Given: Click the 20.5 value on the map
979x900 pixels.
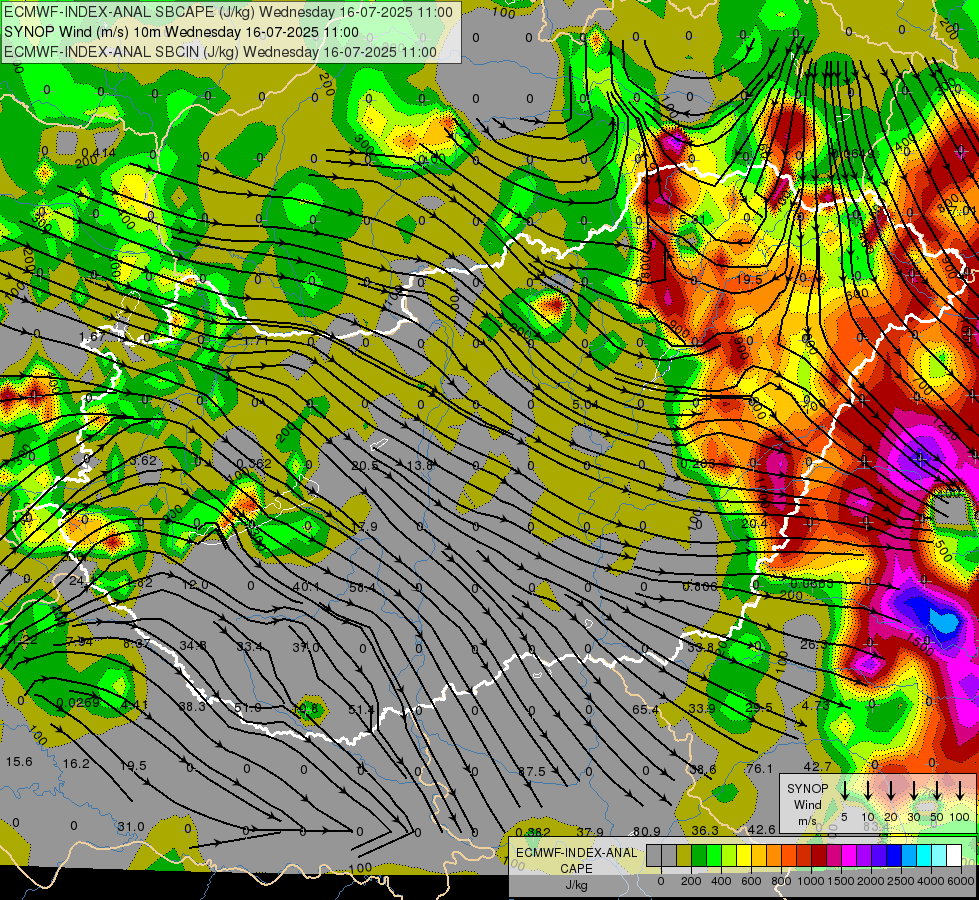Looking at the screenshot, I should tap(365, 465).
